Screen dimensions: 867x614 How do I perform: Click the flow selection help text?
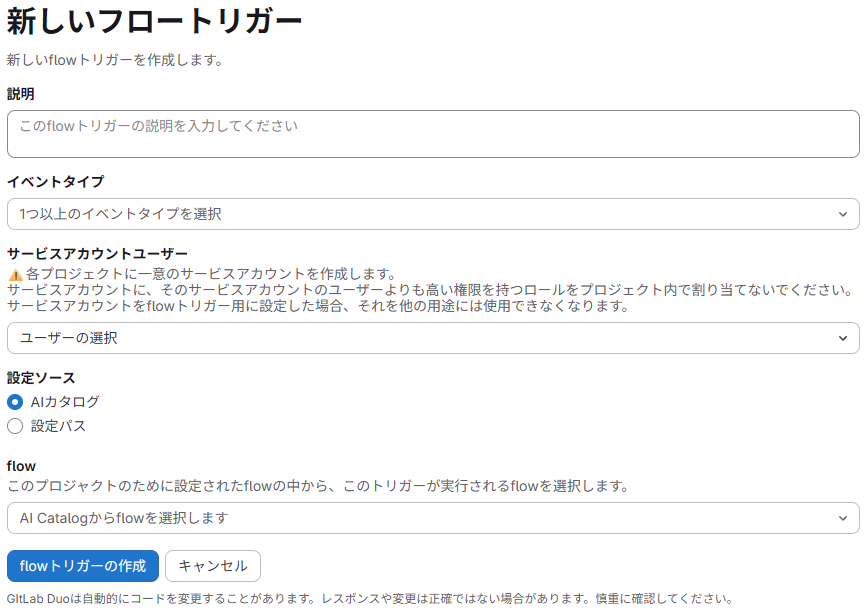coord(317,486)
